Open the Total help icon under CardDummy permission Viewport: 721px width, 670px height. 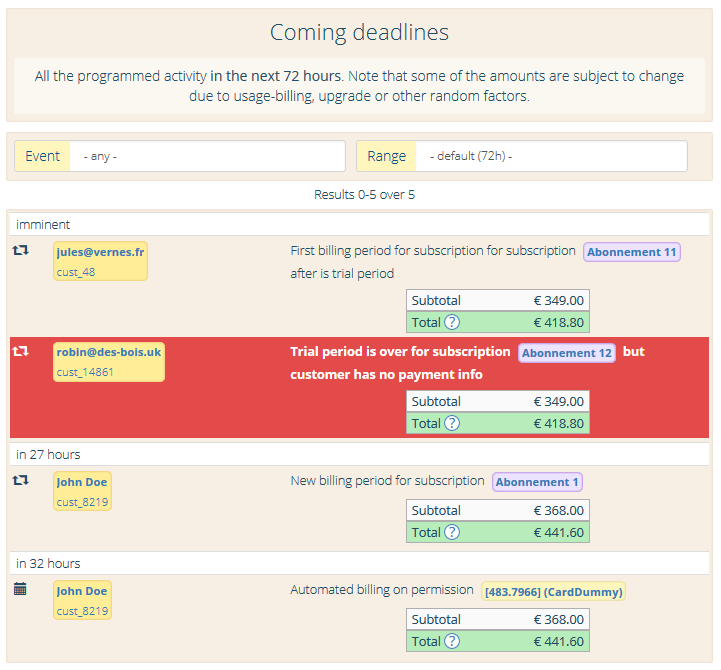click(x=452, y=641)
